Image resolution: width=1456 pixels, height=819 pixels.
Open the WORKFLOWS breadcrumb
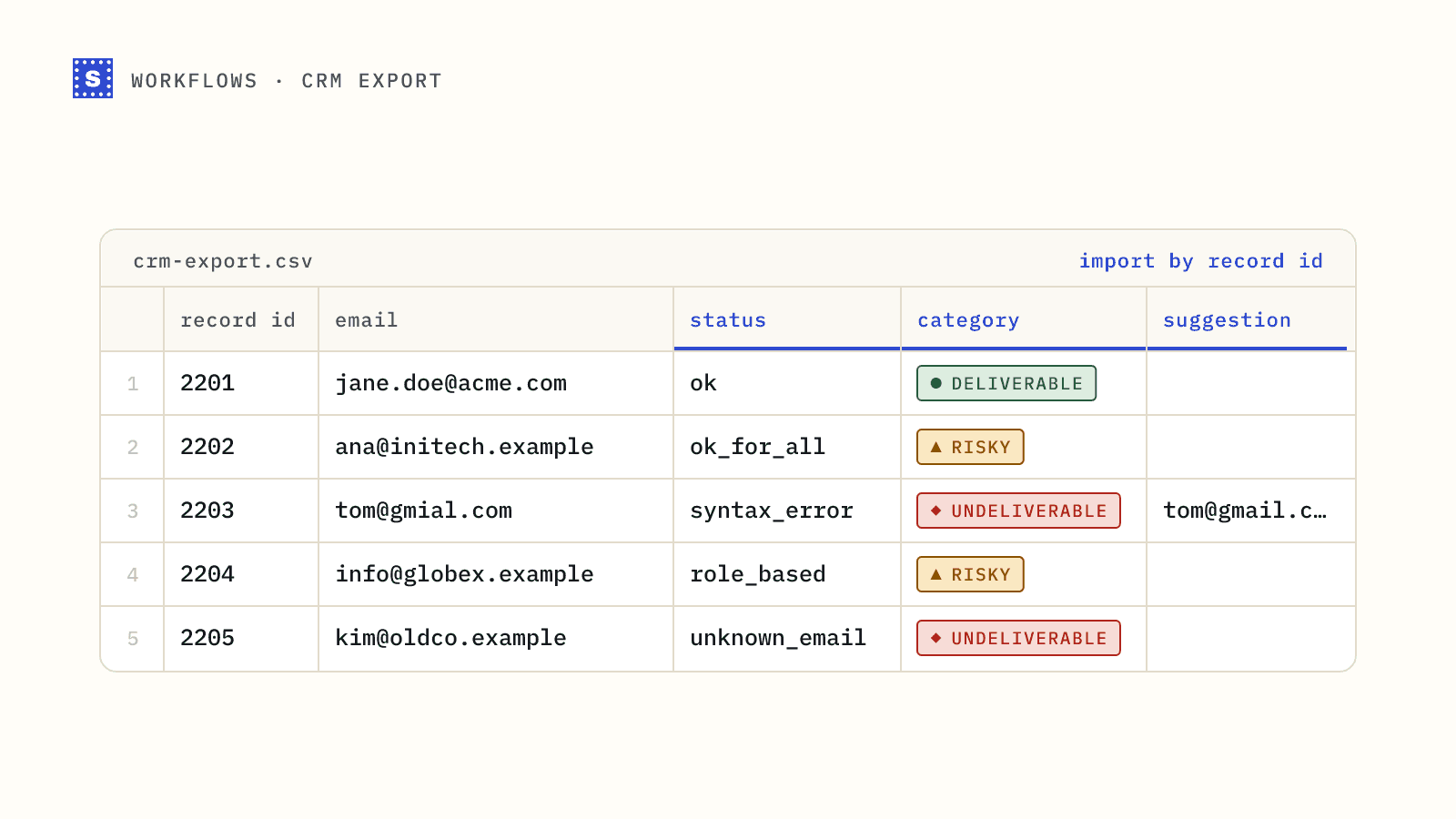195,81
